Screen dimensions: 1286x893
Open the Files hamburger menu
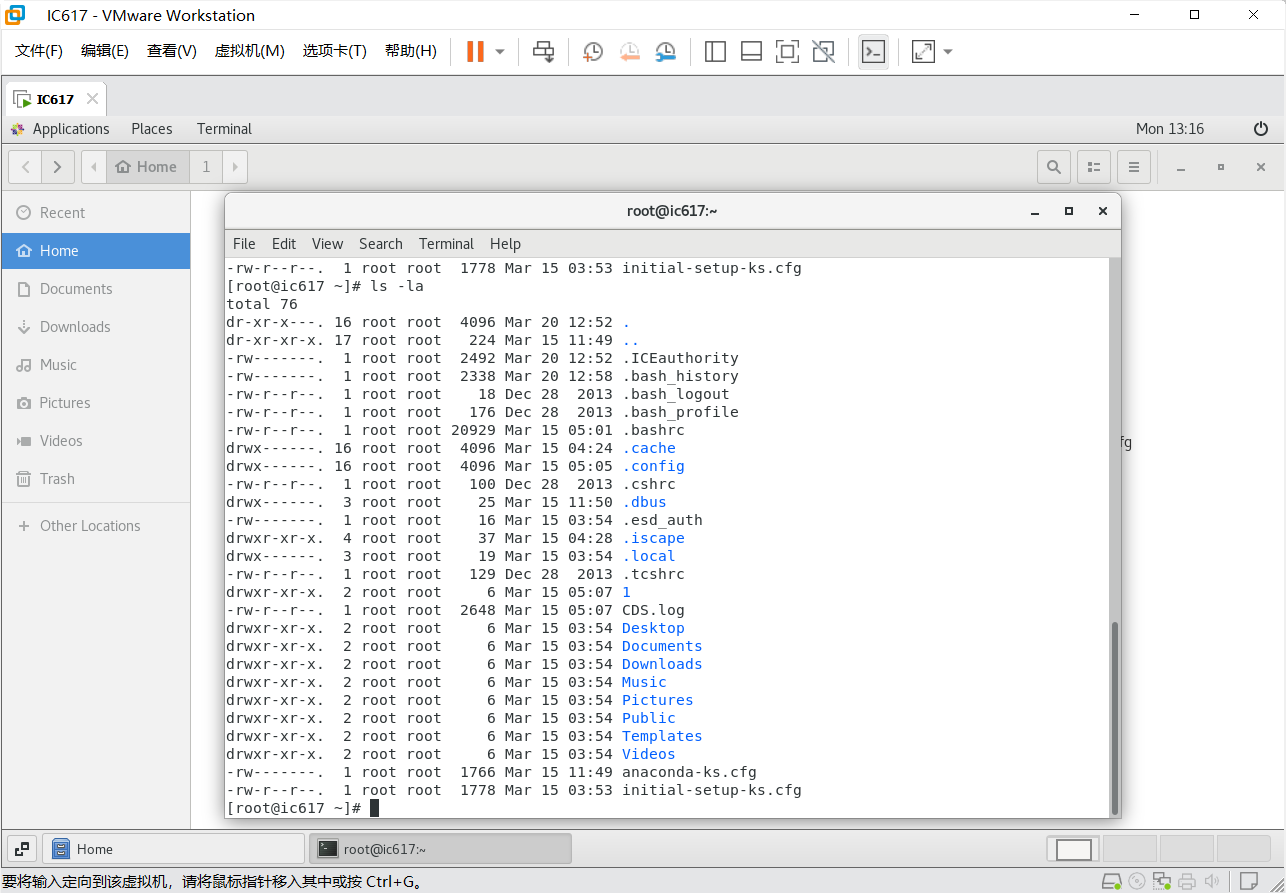click(1134, 167)
